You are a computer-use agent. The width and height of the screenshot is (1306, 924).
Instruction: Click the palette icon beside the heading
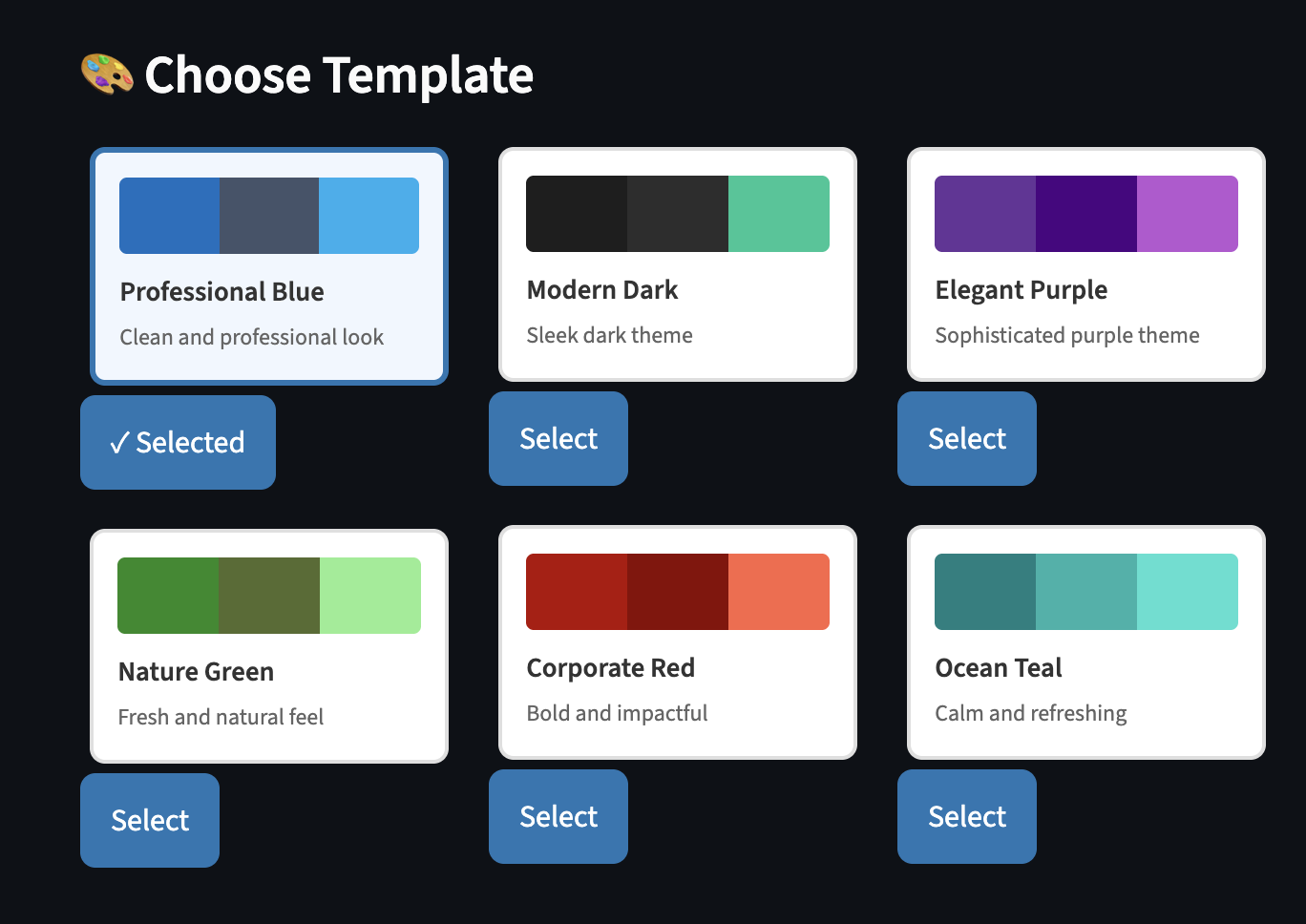point(105,74)
